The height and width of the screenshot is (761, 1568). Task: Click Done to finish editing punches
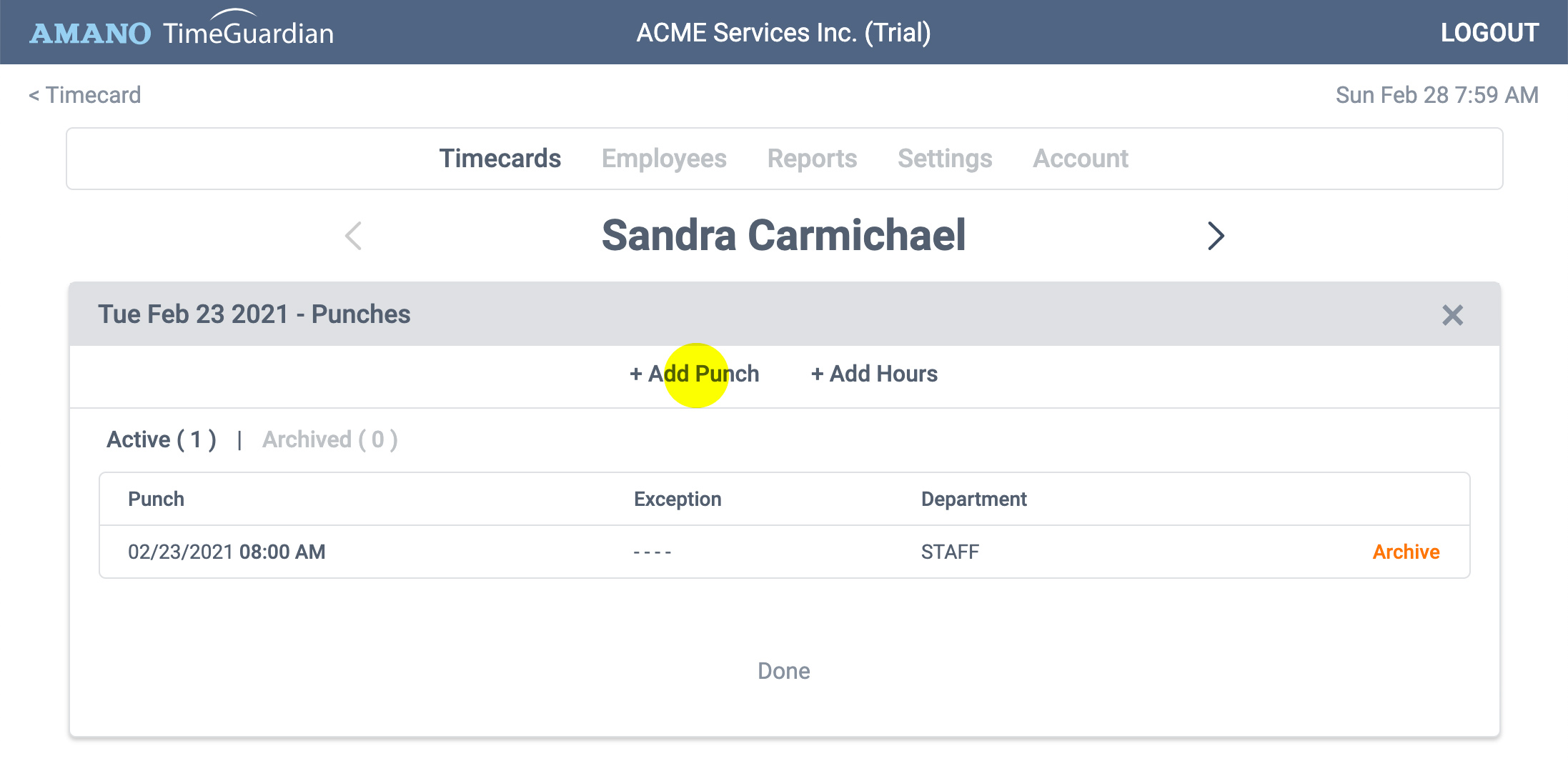click(784, 671)
